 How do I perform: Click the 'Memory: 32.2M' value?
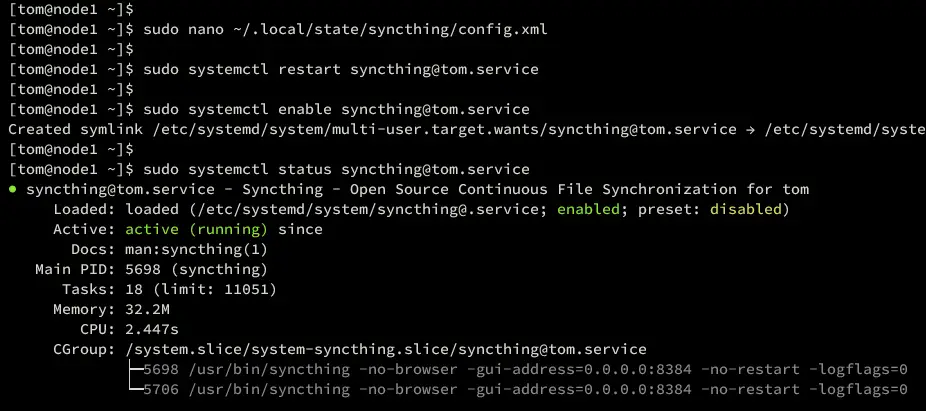point(147,309)
